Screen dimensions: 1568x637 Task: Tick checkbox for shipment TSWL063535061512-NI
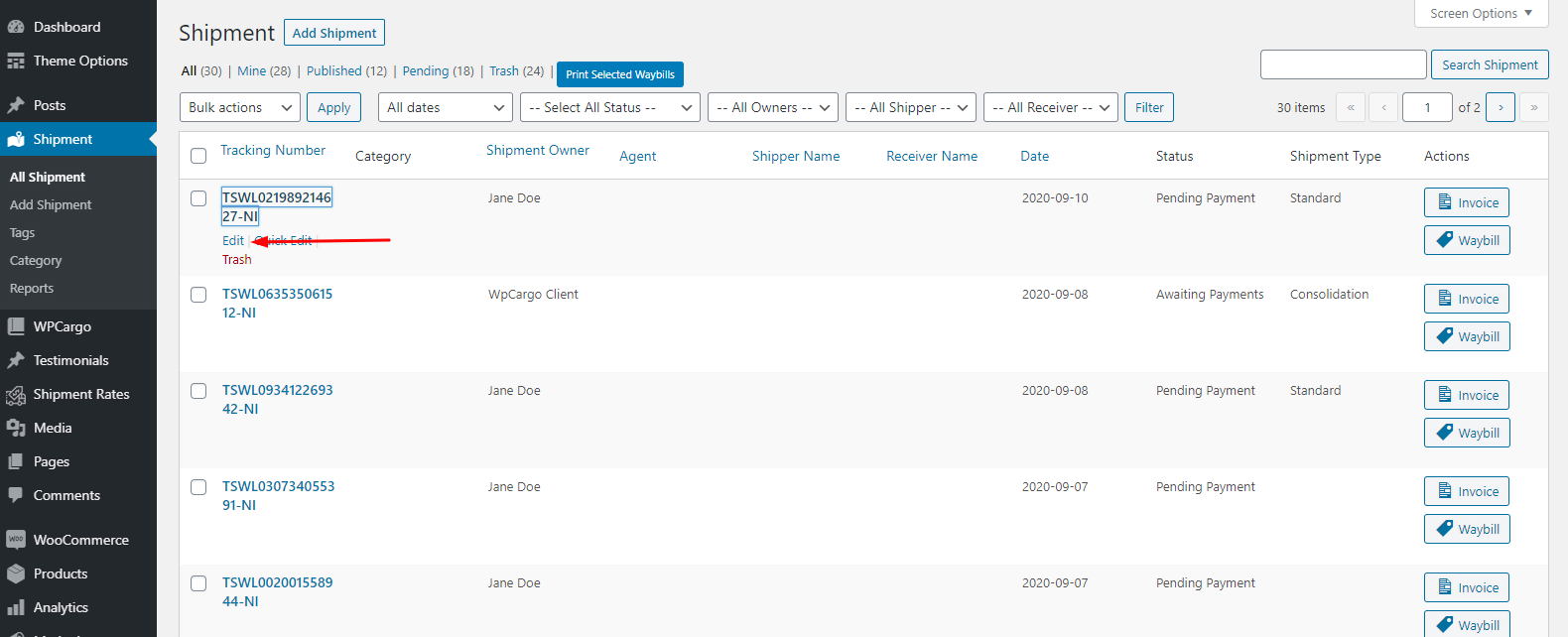[x=198, y=295]
